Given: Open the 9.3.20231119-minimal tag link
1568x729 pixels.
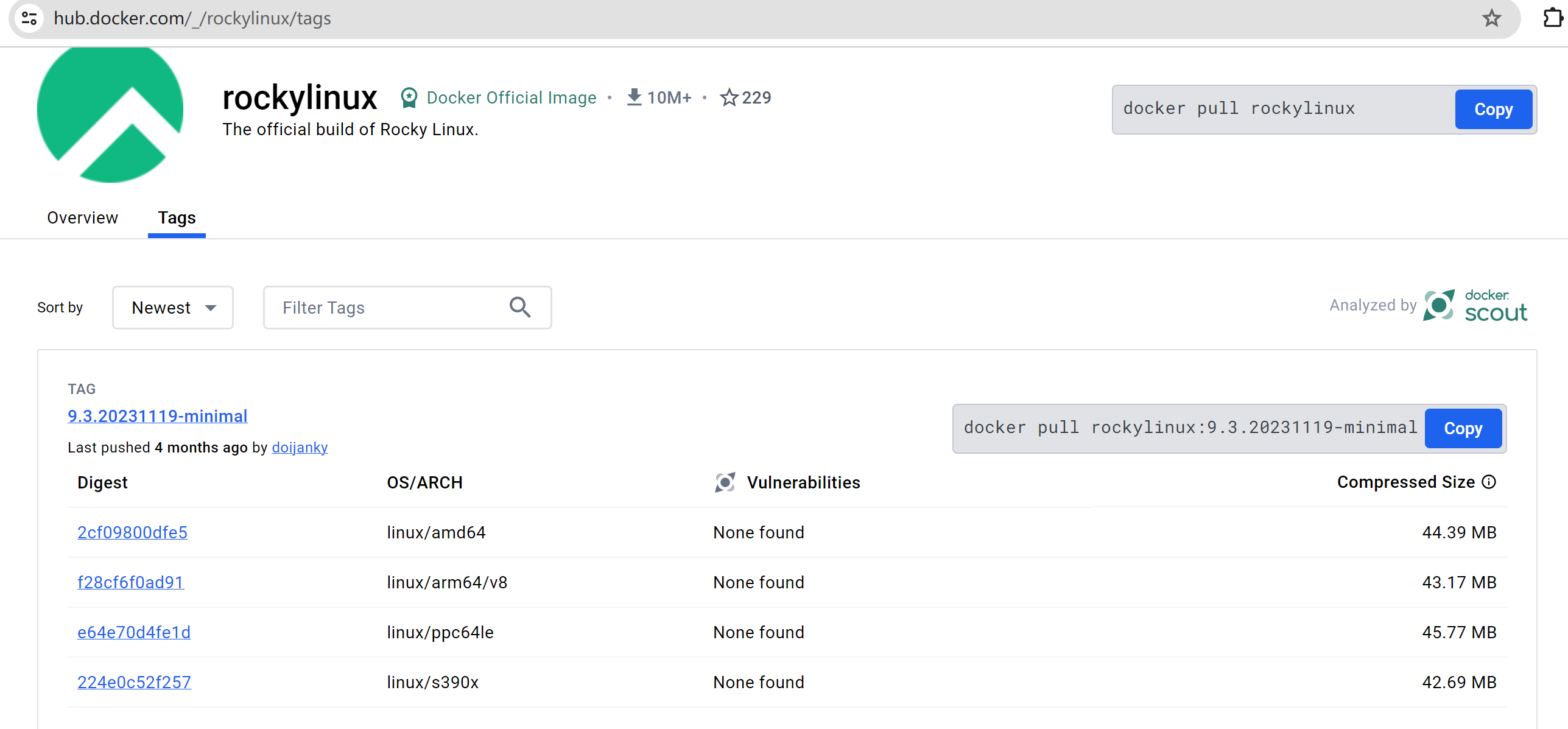Looking at the screenshot, I should pos(157,416).
